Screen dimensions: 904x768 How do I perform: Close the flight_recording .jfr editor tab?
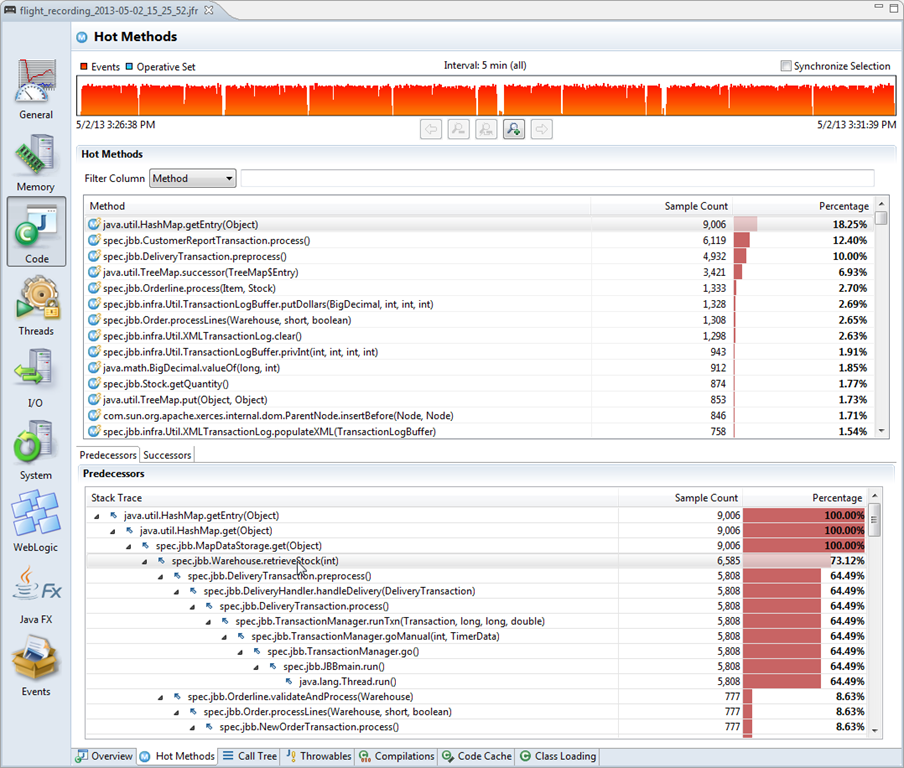209,10
